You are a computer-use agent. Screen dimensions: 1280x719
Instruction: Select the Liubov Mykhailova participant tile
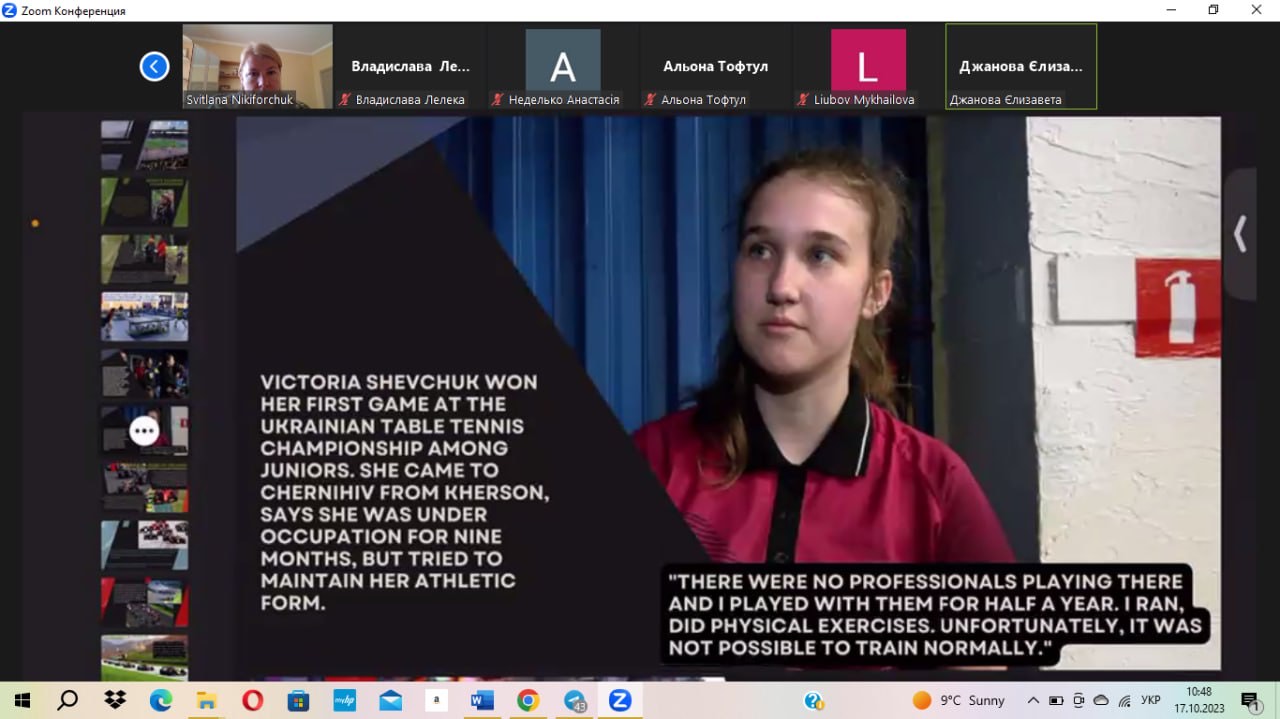[x=867, y=66]
